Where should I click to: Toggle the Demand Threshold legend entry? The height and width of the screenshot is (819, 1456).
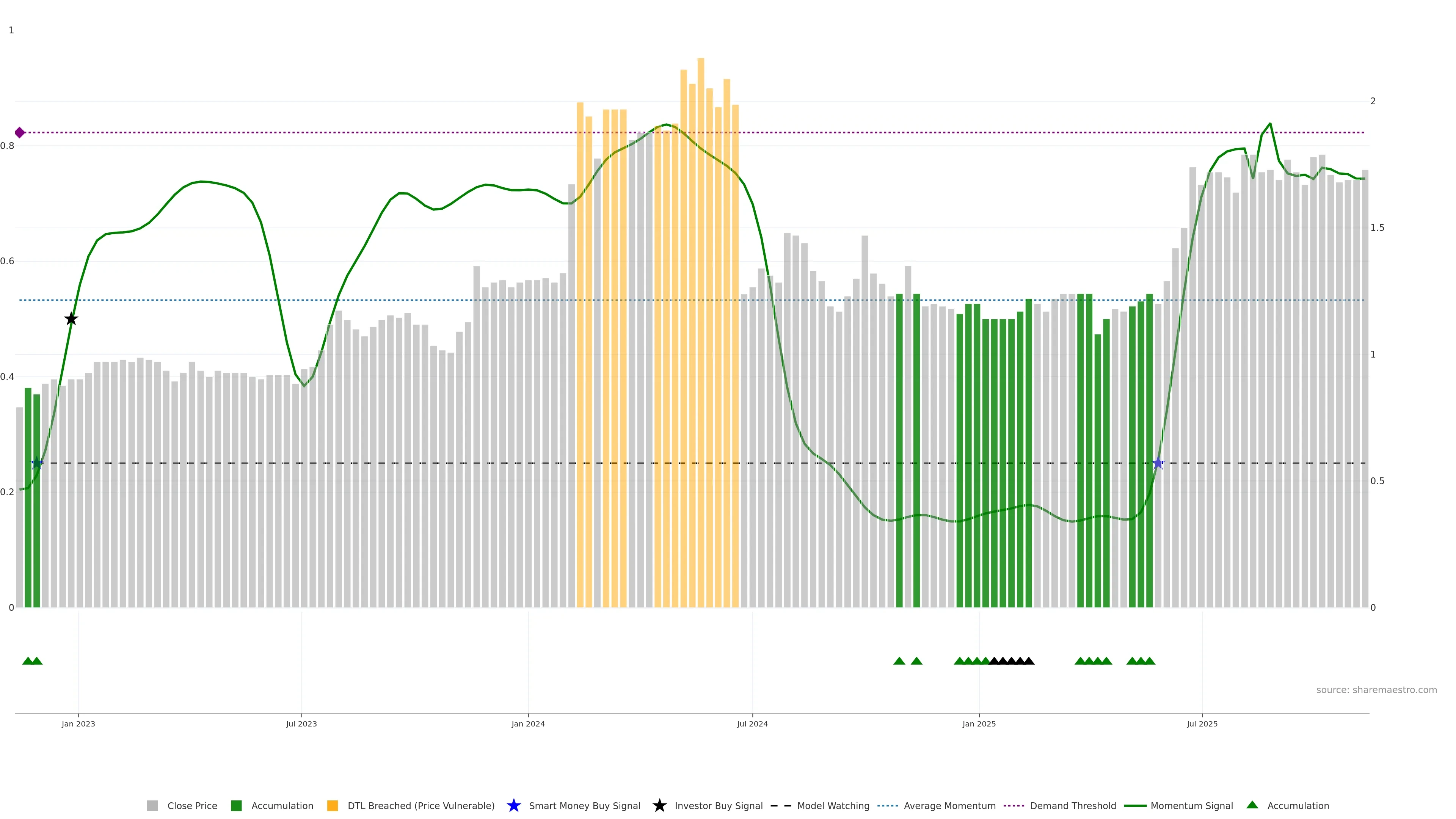pyautogui.click(x=1072, y=806)
